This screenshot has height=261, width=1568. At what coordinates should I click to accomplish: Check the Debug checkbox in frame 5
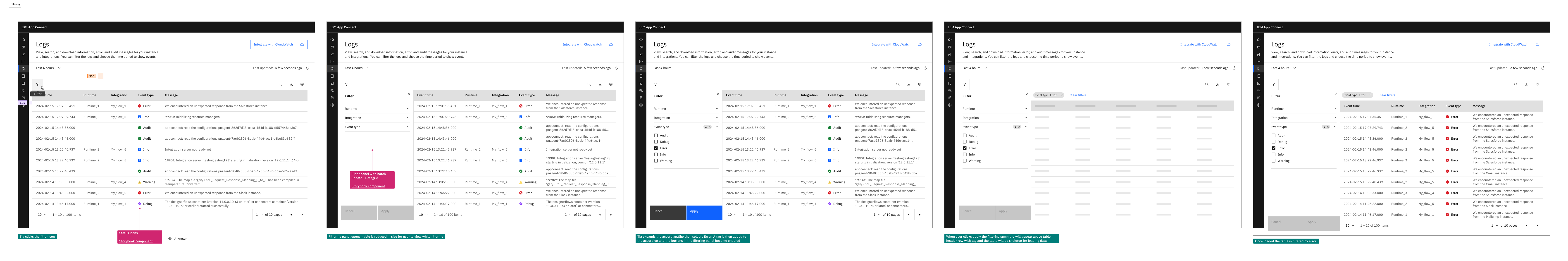pos(1273,142)
